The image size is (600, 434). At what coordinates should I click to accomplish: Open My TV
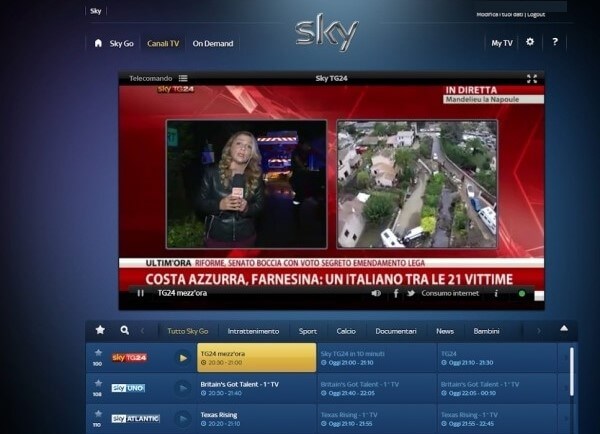(x=502, y=43)
